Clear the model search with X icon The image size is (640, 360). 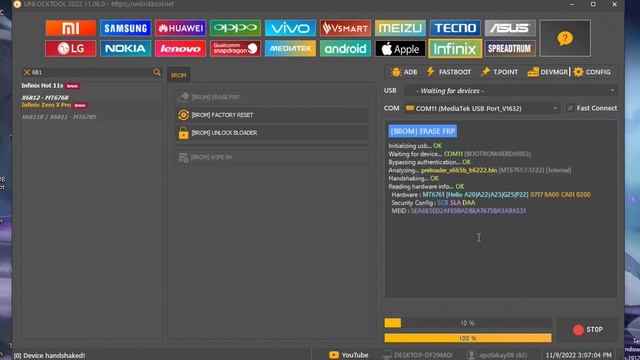click(x=27, y=72)
